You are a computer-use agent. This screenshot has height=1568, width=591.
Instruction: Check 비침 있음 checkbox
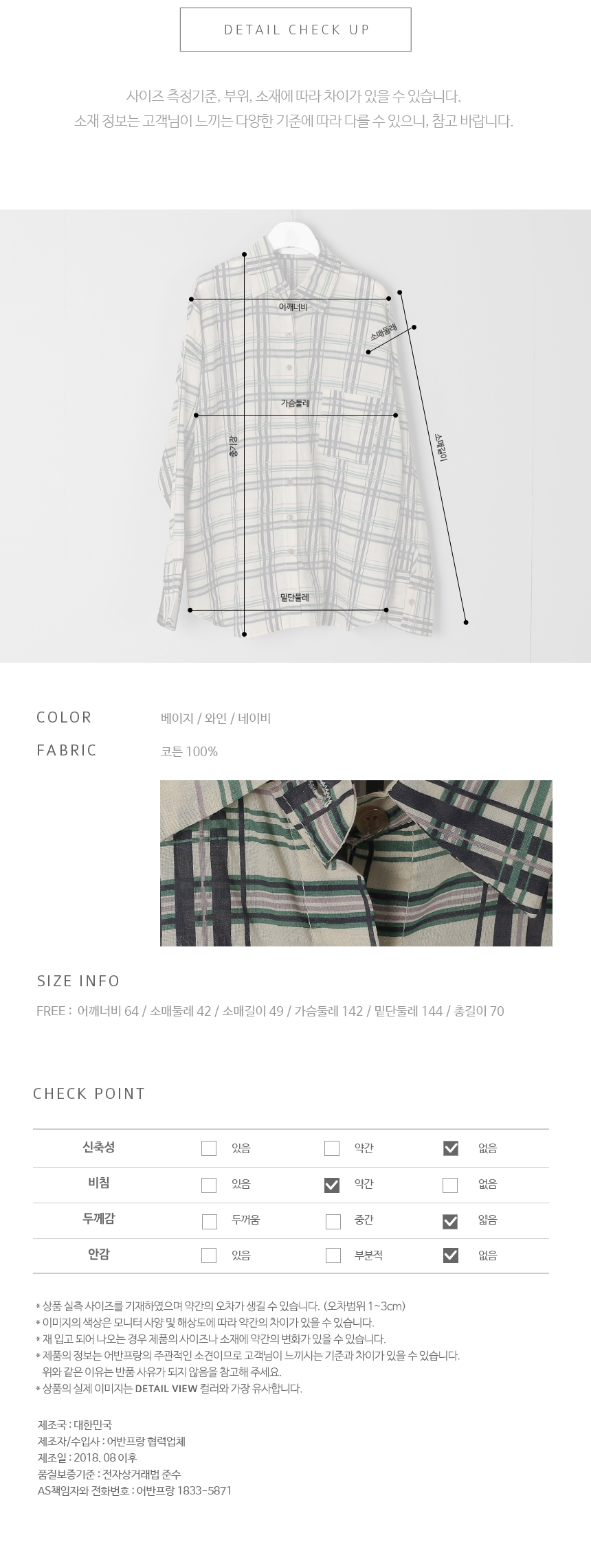pos(209,1185)
